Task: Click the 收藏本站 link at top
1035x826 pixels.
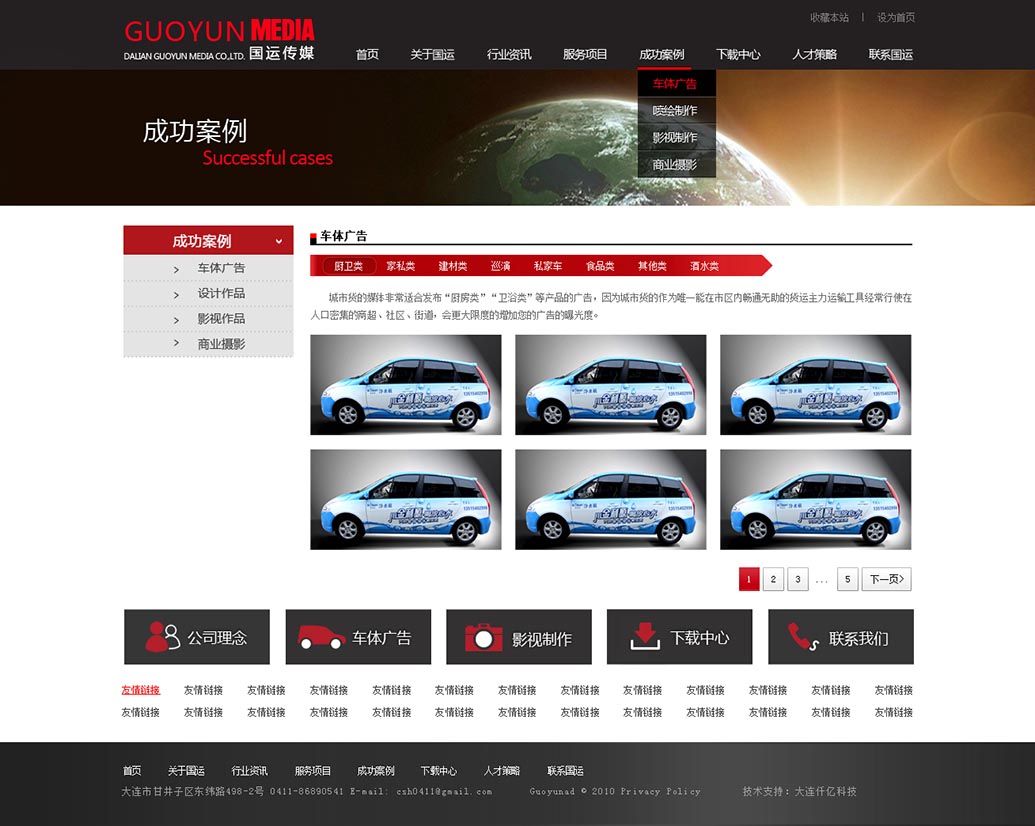Action: 829,18
